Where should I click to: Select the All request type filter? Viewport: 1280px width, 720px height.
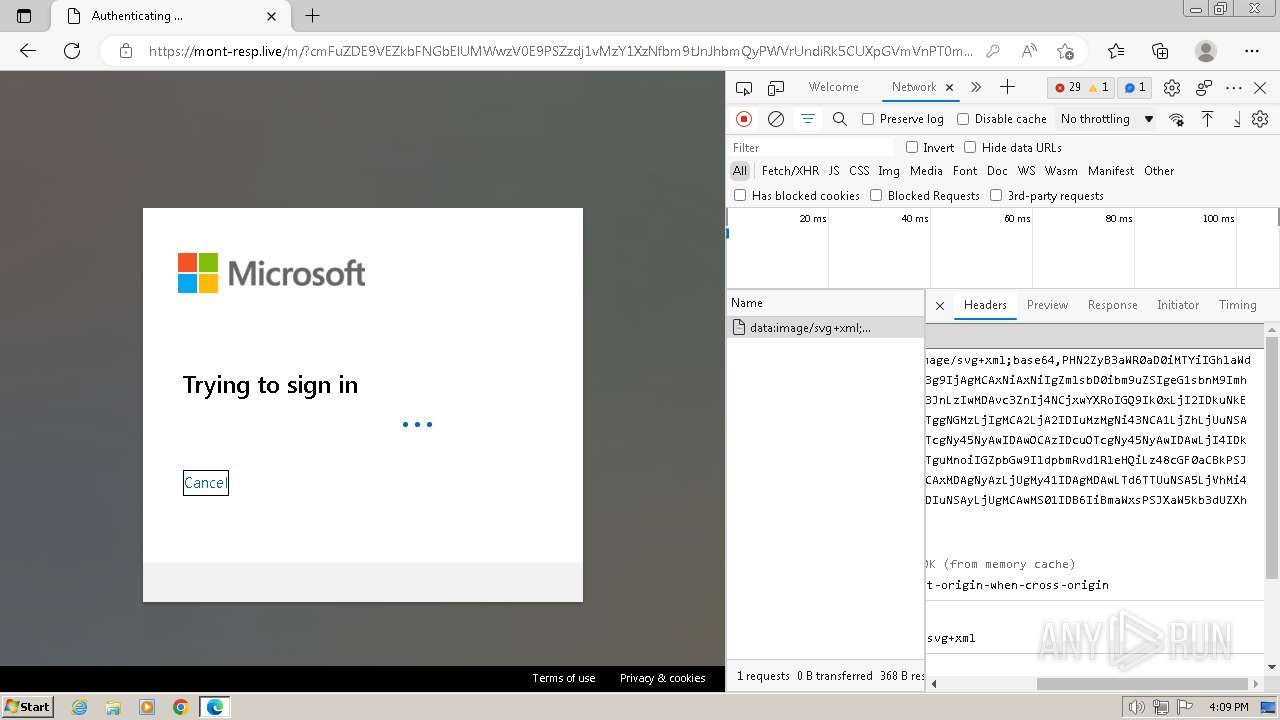740,171
